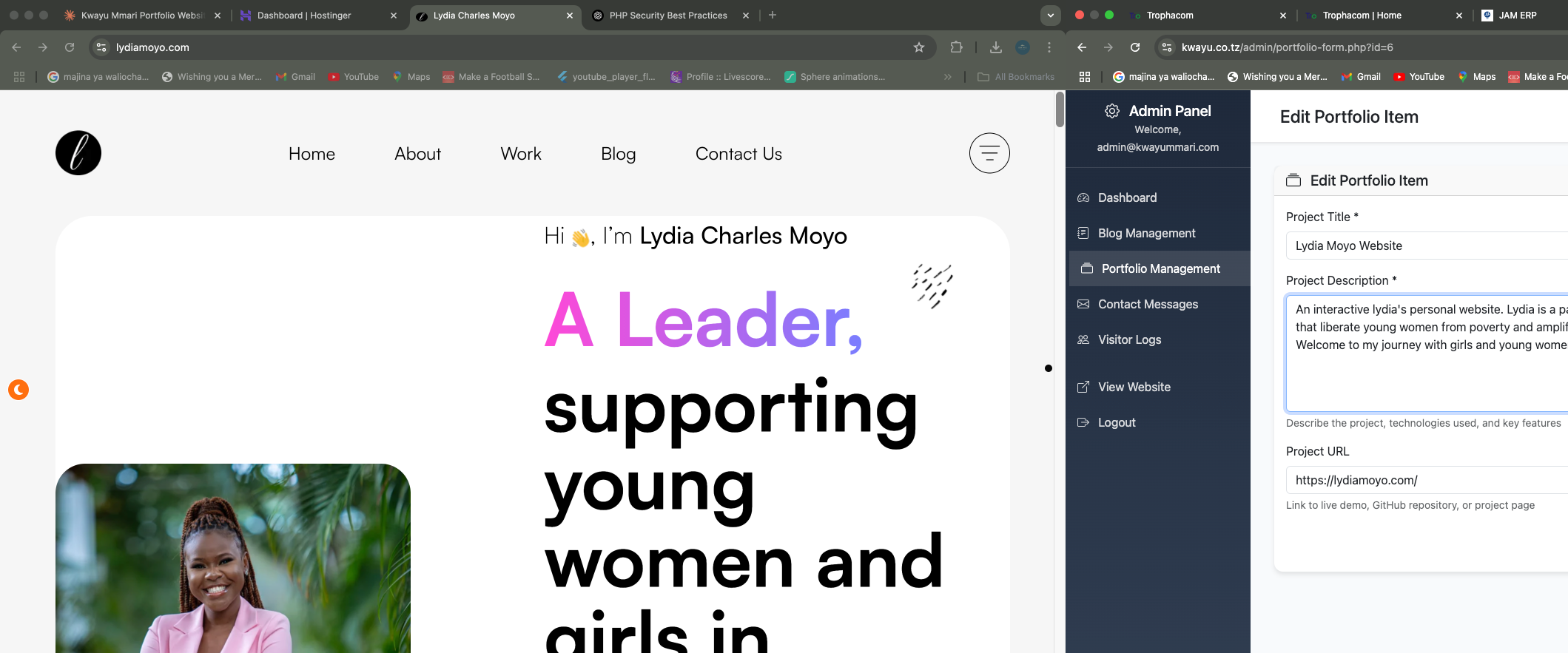Open apps grid icon in right bookmarks bar
Viewport: 1568px width, 653px height.
(1085, 77)
